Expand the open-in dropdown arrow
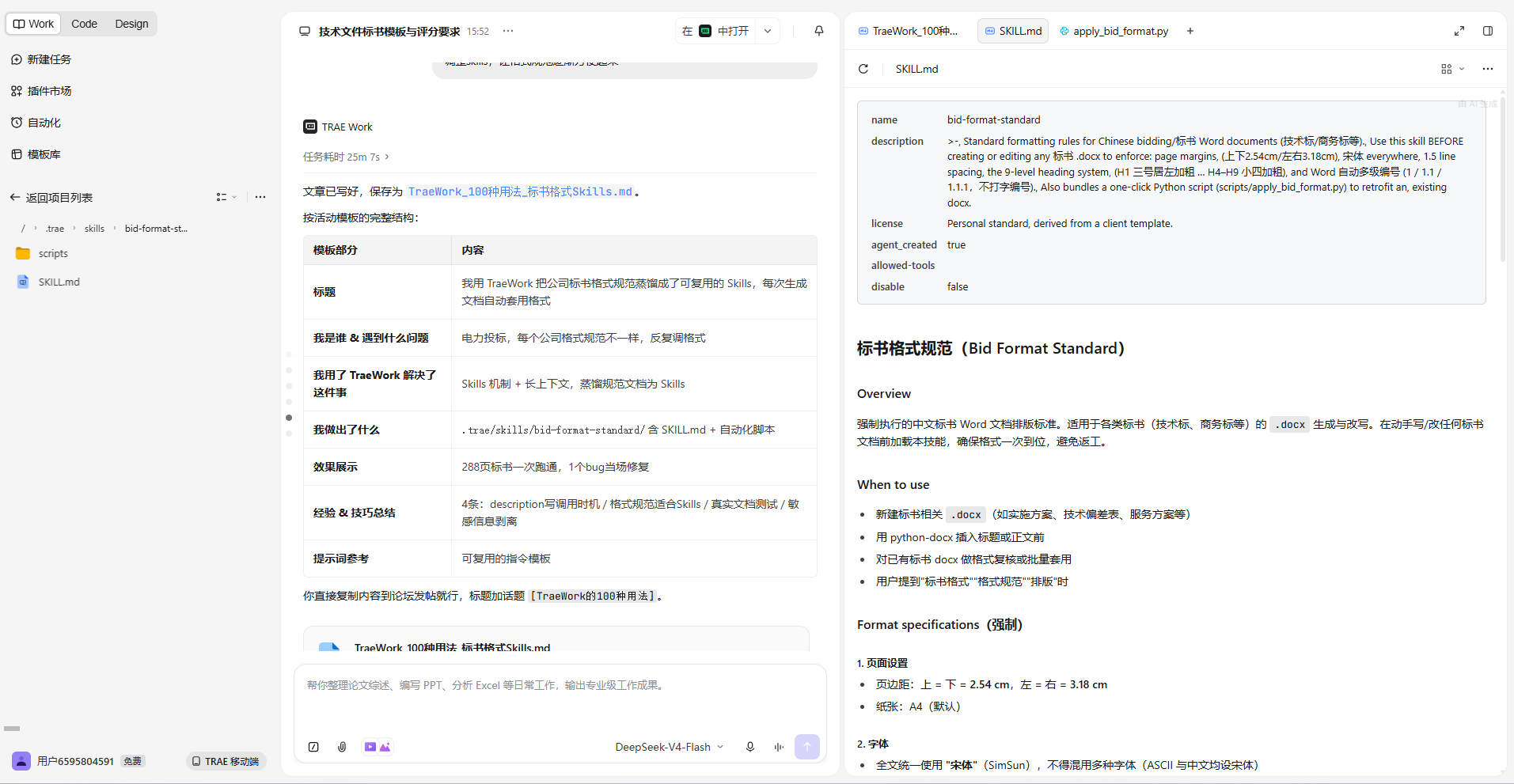The height and width of the screenshot is (784, 1514). 768,31
